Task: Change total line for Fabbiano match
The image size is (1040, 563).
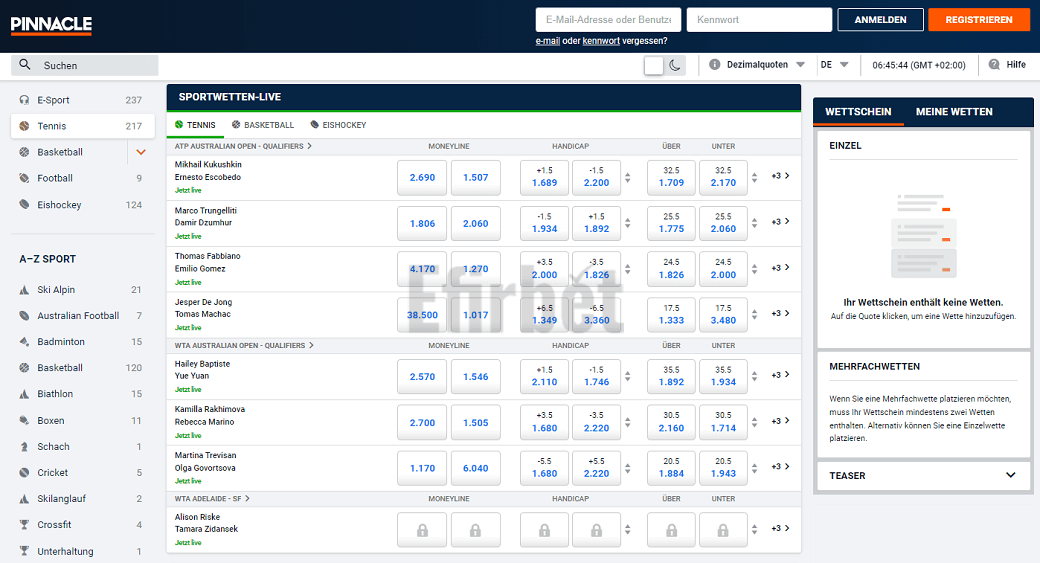Action: pos(754,269)
